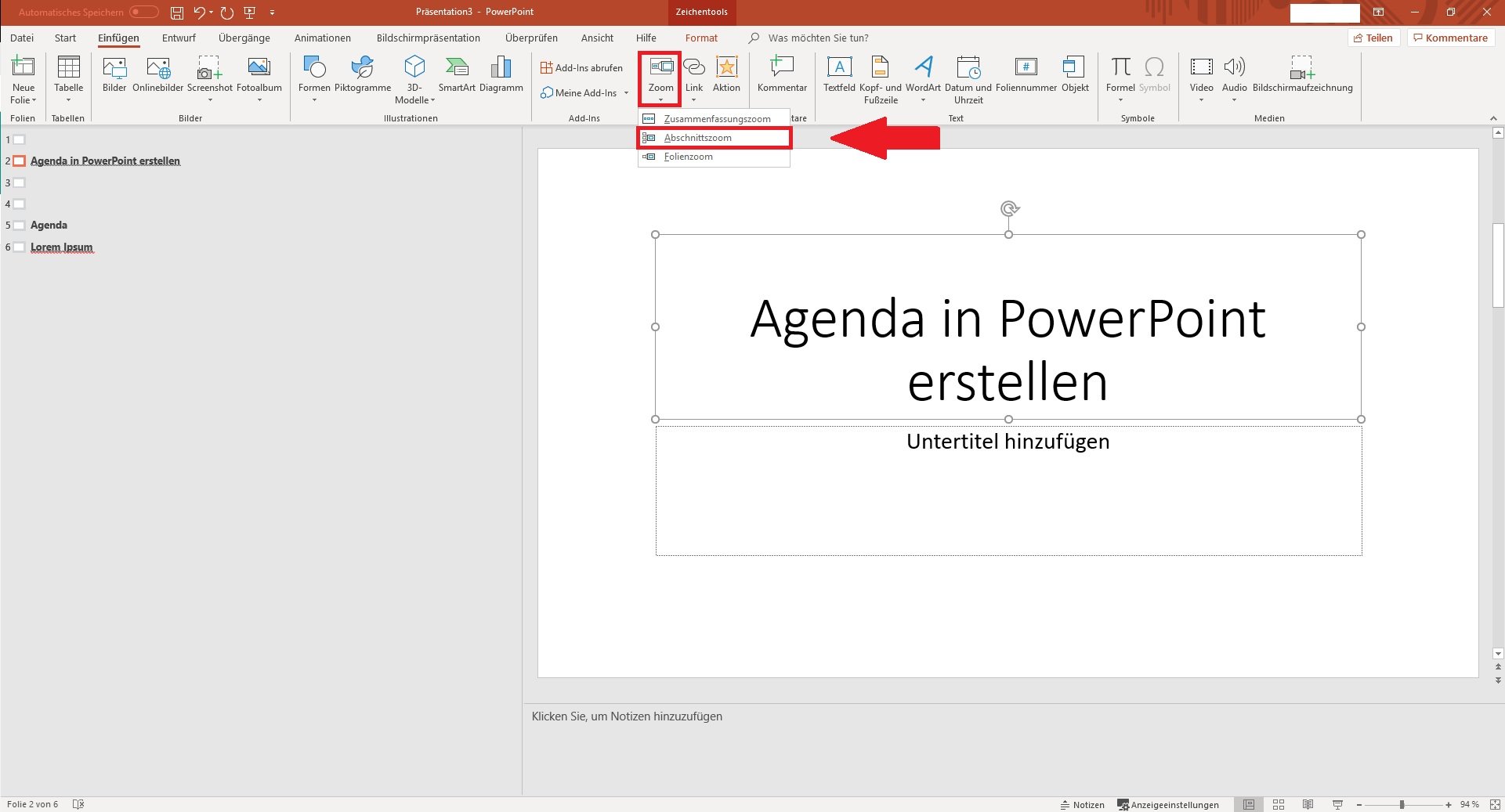Viewport: 1505px width, 812px height.
Task: Toggle the Notizen pane in status bar
Action: [1083, 804]
